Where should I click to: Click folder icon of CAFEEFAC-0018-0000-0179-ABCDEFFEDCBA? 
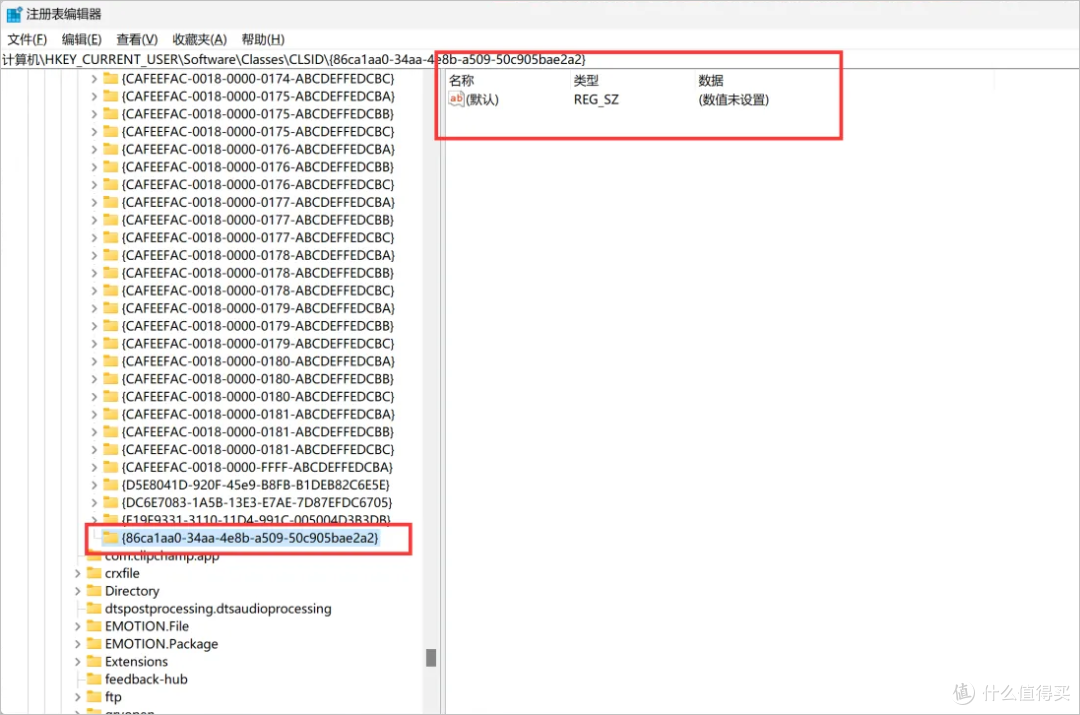[110, 308]
